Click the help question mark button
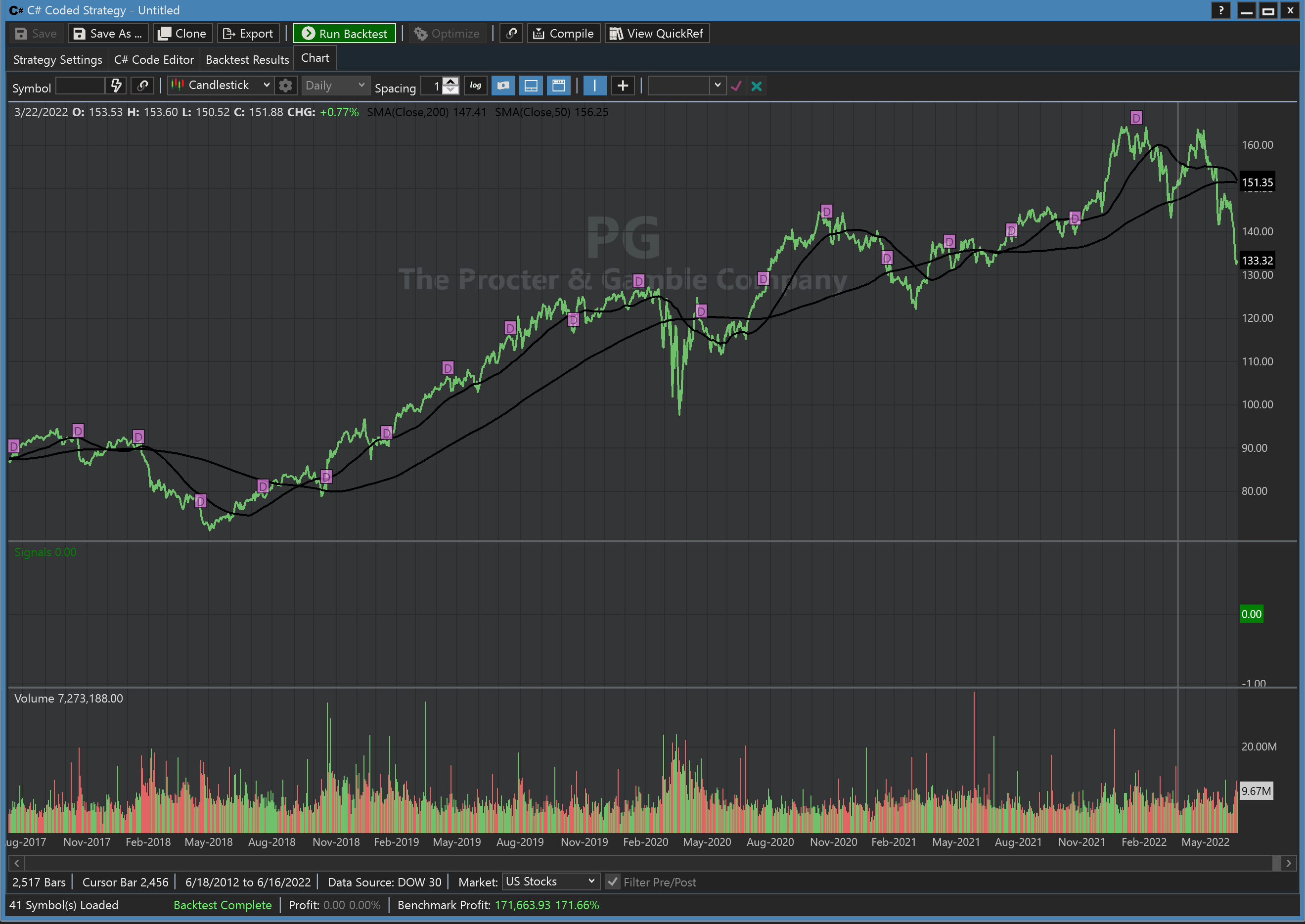 [1220, 10]
